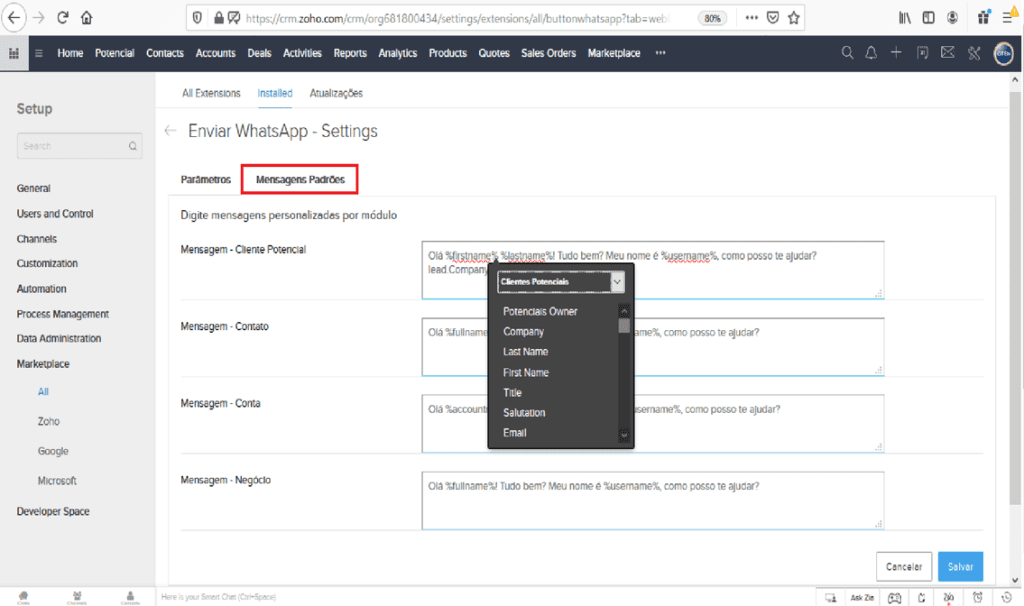Image resolution: width=1024 pixels, height=606 pixels.
Task: Select Company from the field list
Action: (524, 332)
